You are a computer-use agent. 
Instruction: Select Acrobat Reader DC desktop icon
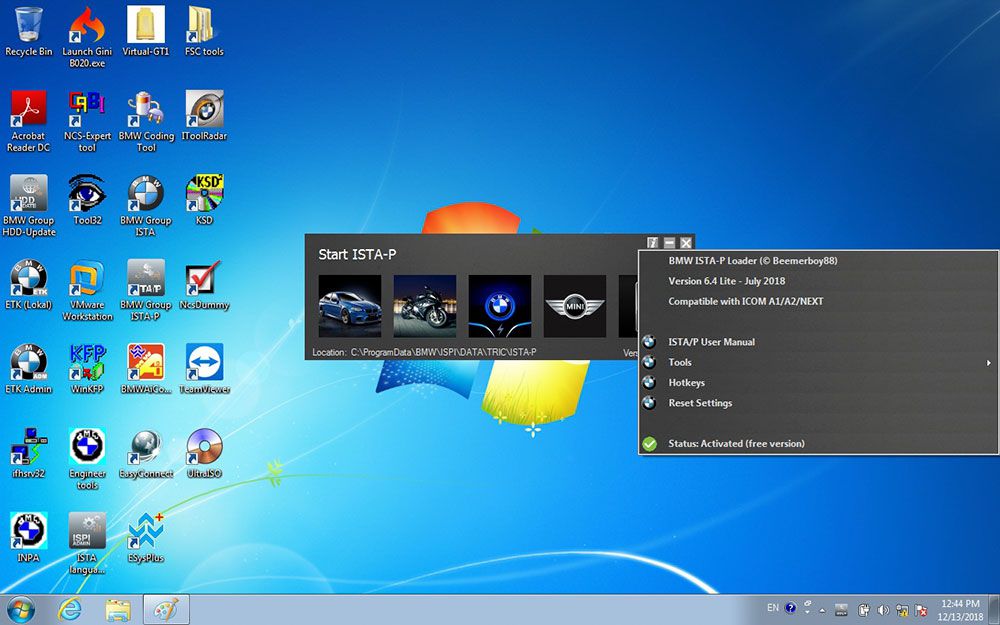29,121
